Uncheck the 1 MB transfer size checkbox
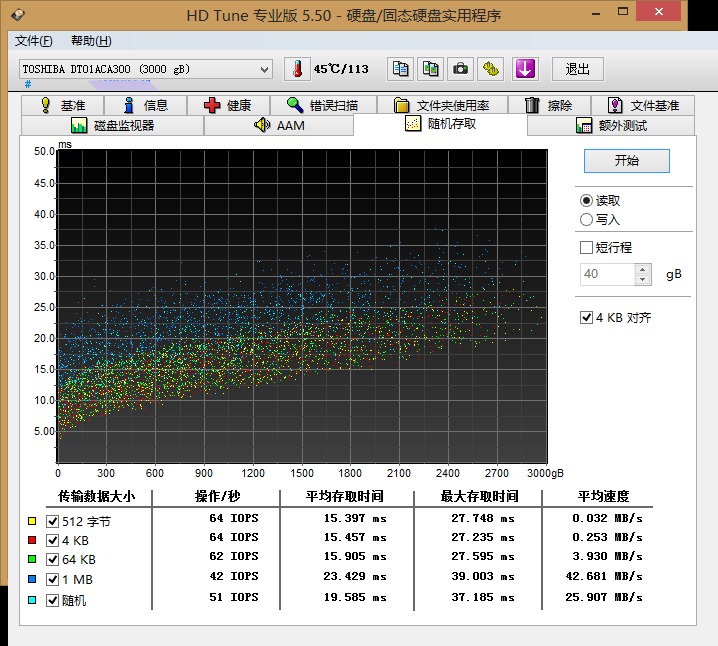 click(52, 579)
